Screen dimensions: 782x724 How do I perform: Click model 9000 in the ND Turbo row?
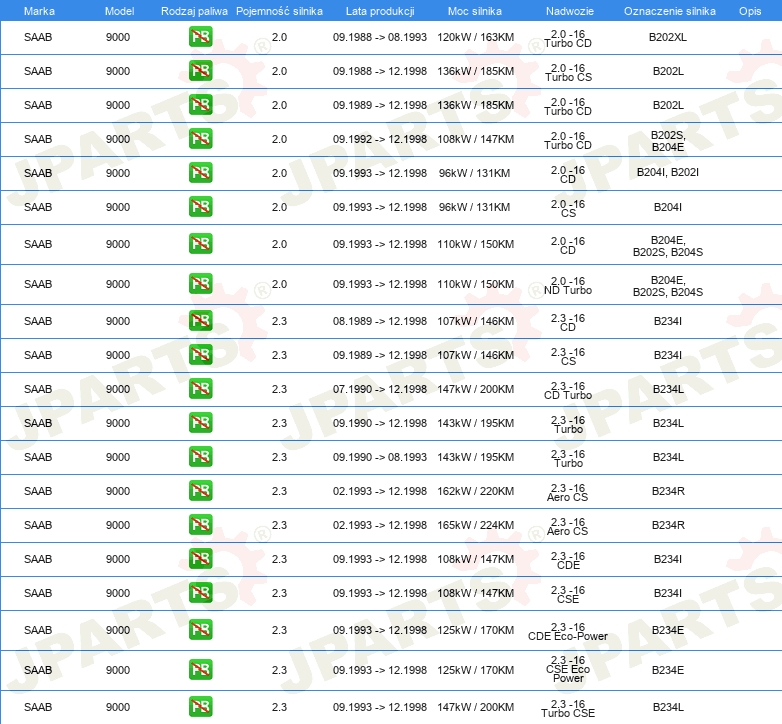coord(118,284)
